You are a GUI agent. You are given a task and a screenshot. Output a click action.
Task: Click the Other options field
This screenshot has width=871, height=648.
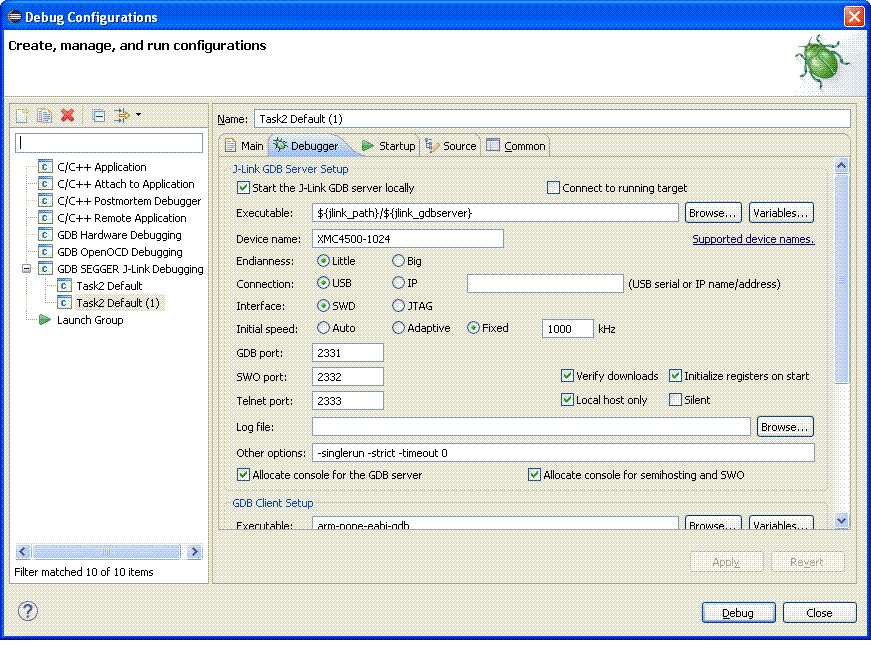coord(563,453)
